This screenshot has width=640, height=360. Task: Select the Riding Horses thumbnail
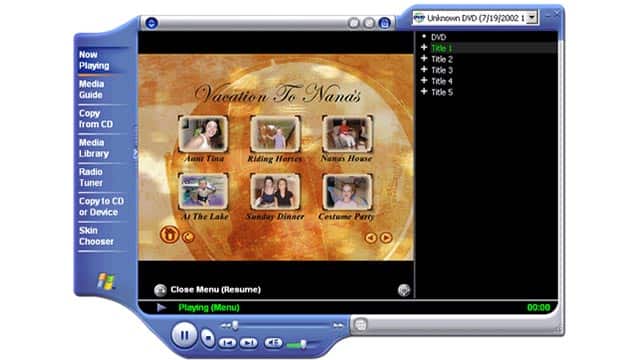275,134
